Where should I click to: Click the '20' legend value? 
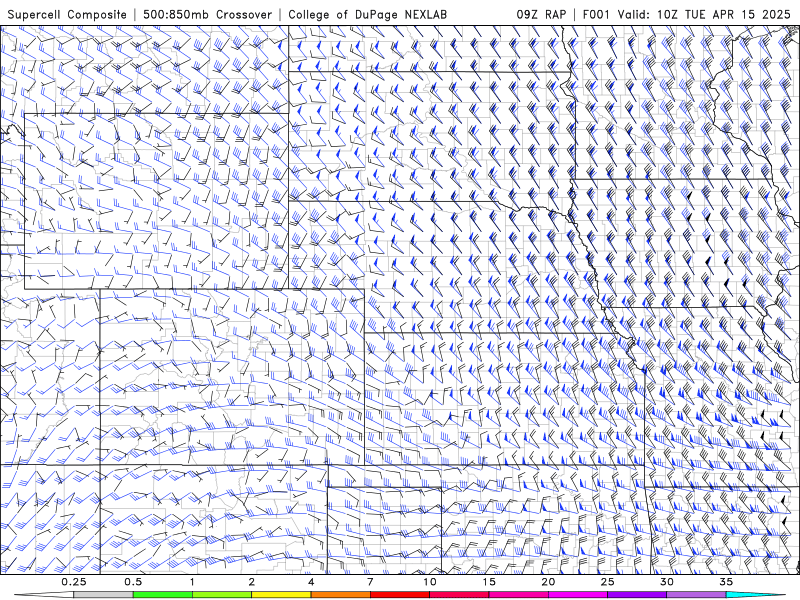click(x=548, y=582)
